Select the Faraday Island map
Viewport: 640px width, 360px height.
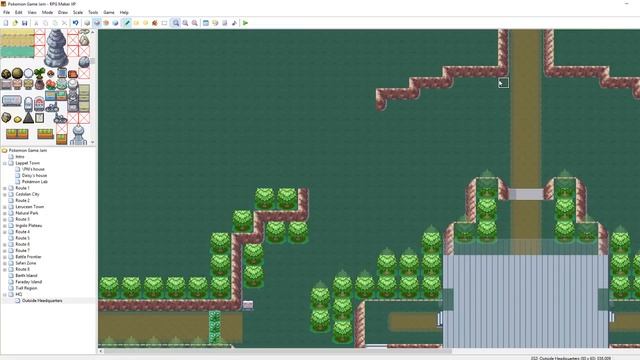coord(29,282)
